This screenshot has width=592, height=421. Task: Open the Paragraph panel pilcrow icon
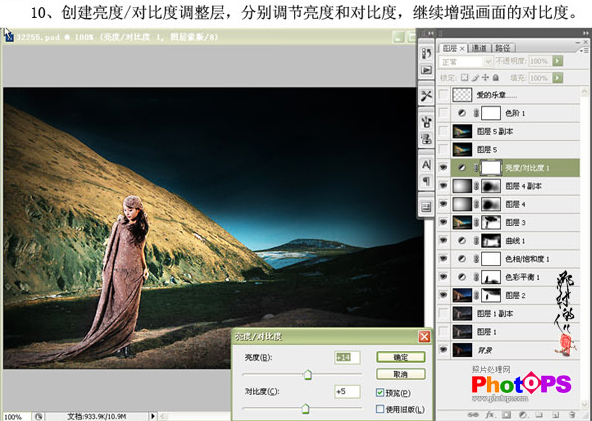(x=426, y=181)
